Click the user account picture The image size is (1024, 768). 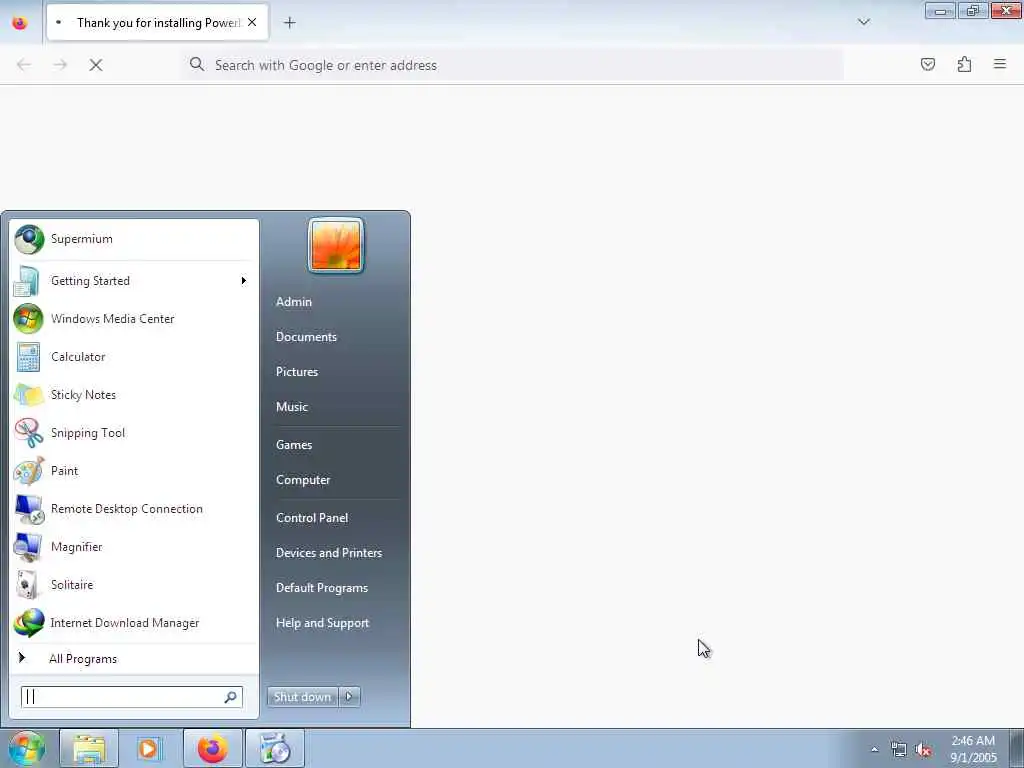[336, 246]
